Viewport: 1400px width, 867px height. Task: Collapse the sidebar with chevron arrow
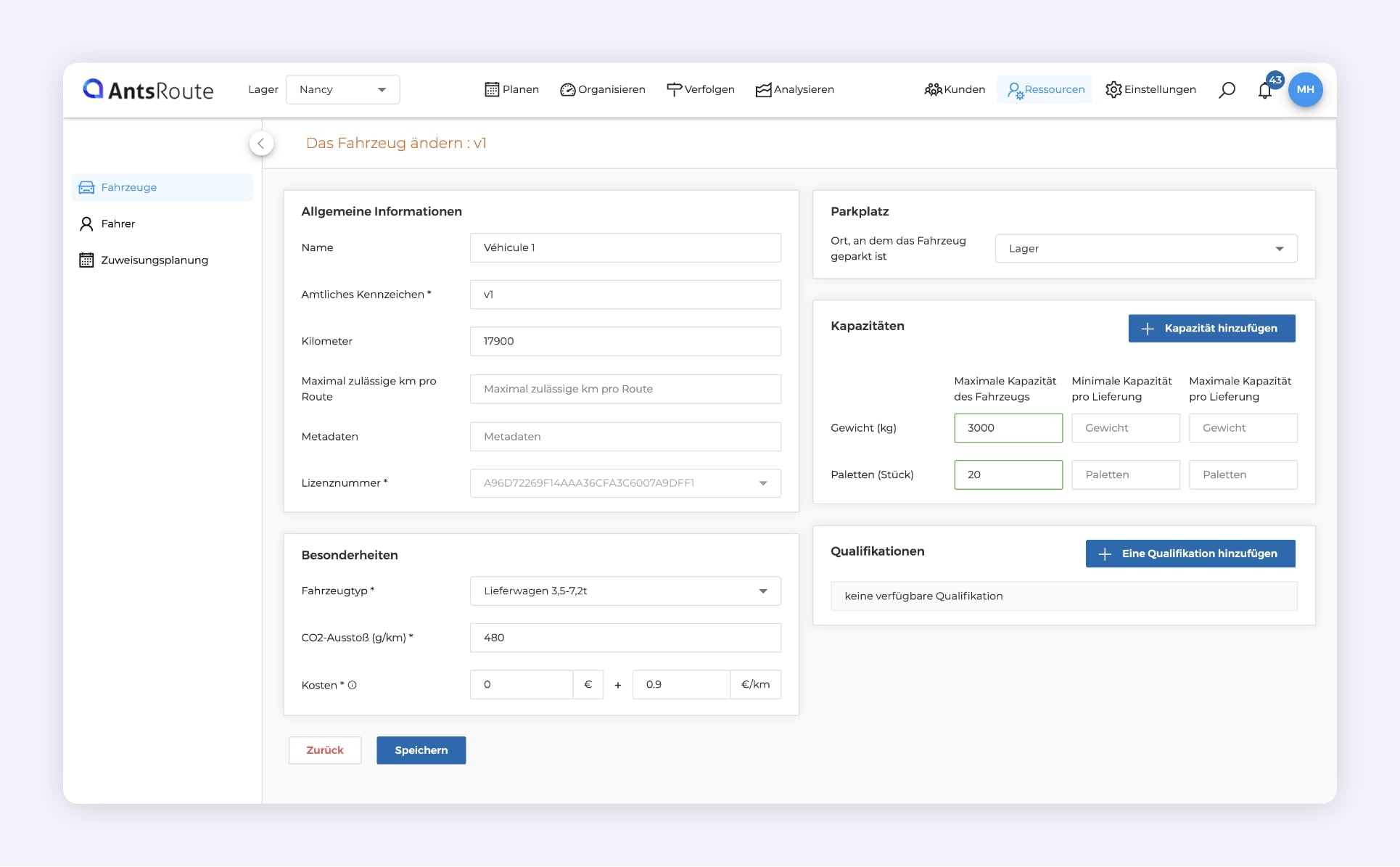click(261, 143)
